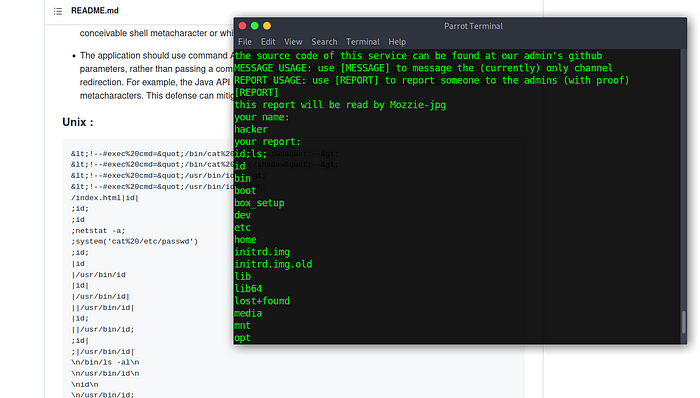Click the ';|/usr/bin/id|' payload line
Image resolution: width=700 pixels, height=398 pixels.
[103, 352]
